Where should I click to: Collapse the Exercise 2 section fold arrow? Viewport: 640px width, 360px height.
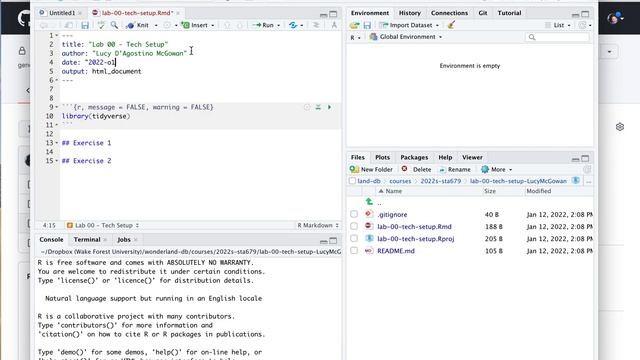(57, 161)
